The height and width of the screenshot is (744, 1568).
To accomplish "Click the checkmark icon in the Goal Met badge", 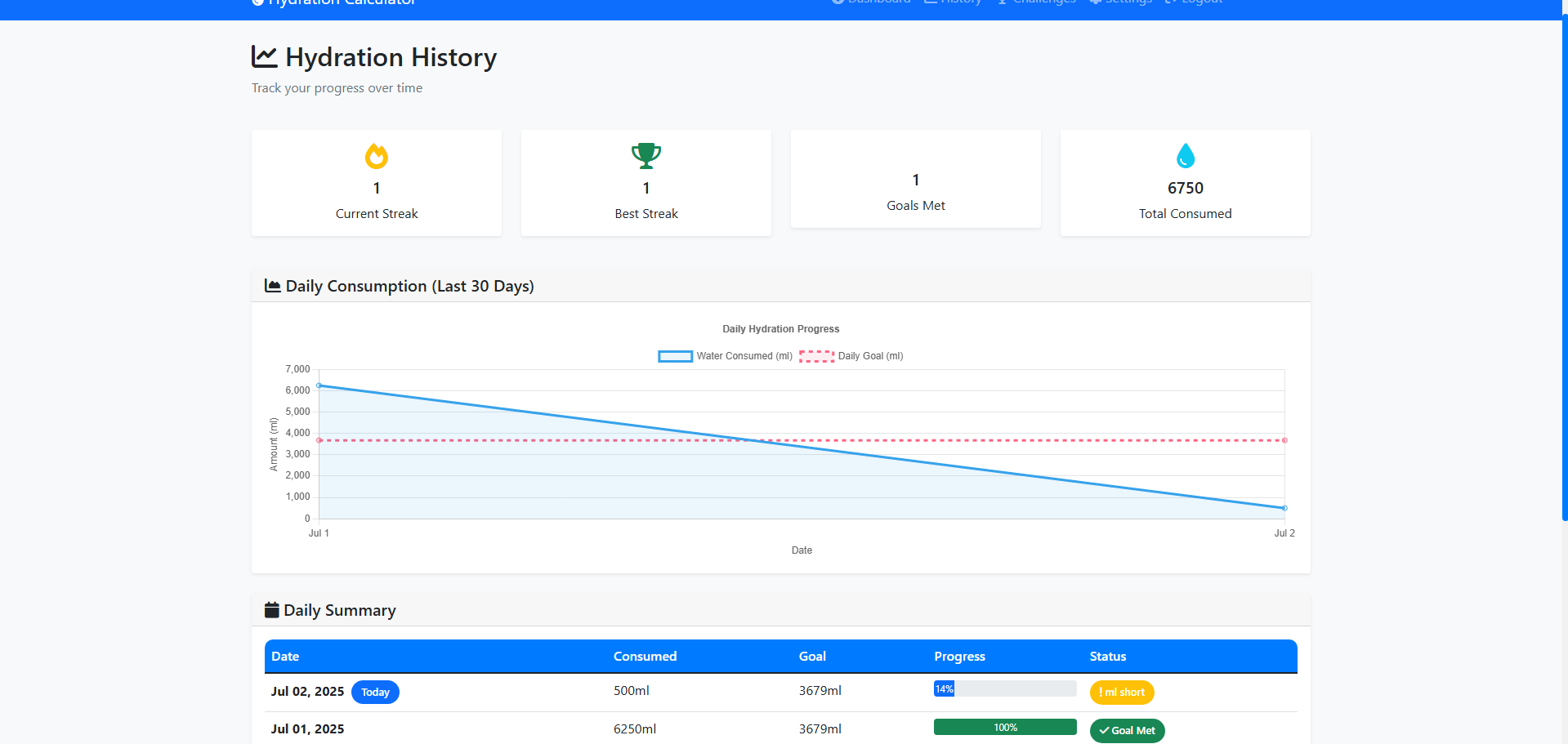I will point(1104,731).
